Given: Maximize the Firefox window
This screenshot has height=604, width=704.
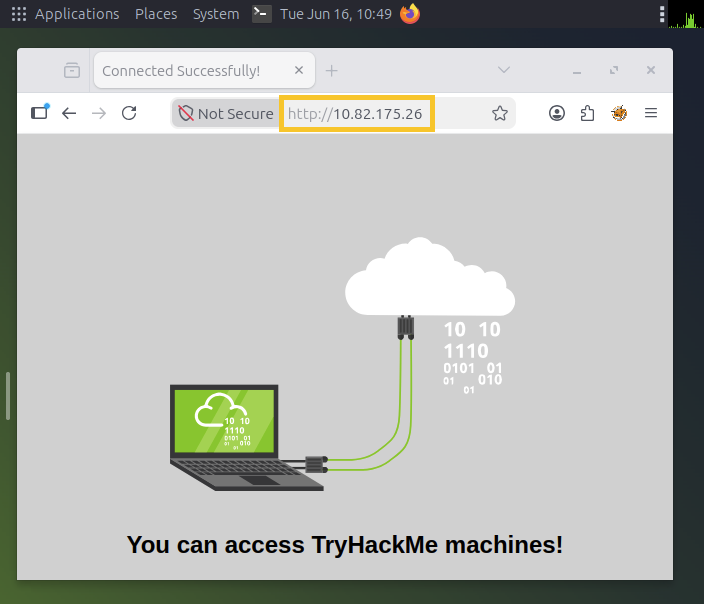Looking at the screenshot, I should (x=614, y=71).
